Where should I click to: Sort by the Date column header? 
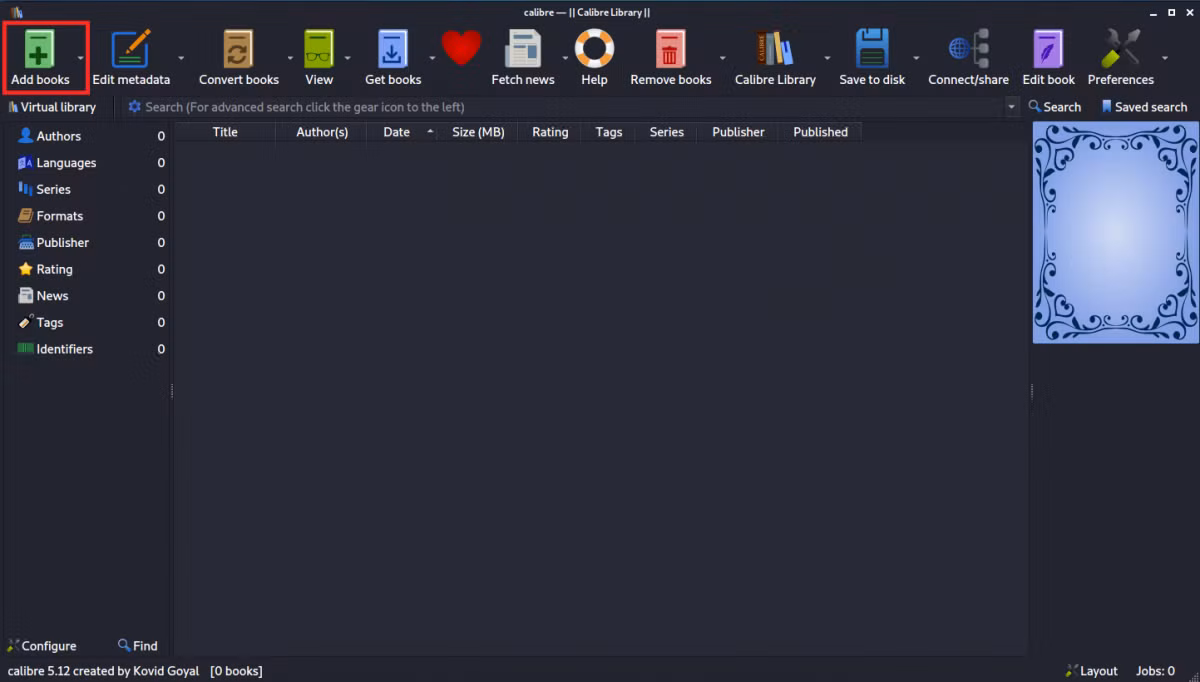point(402,132)
